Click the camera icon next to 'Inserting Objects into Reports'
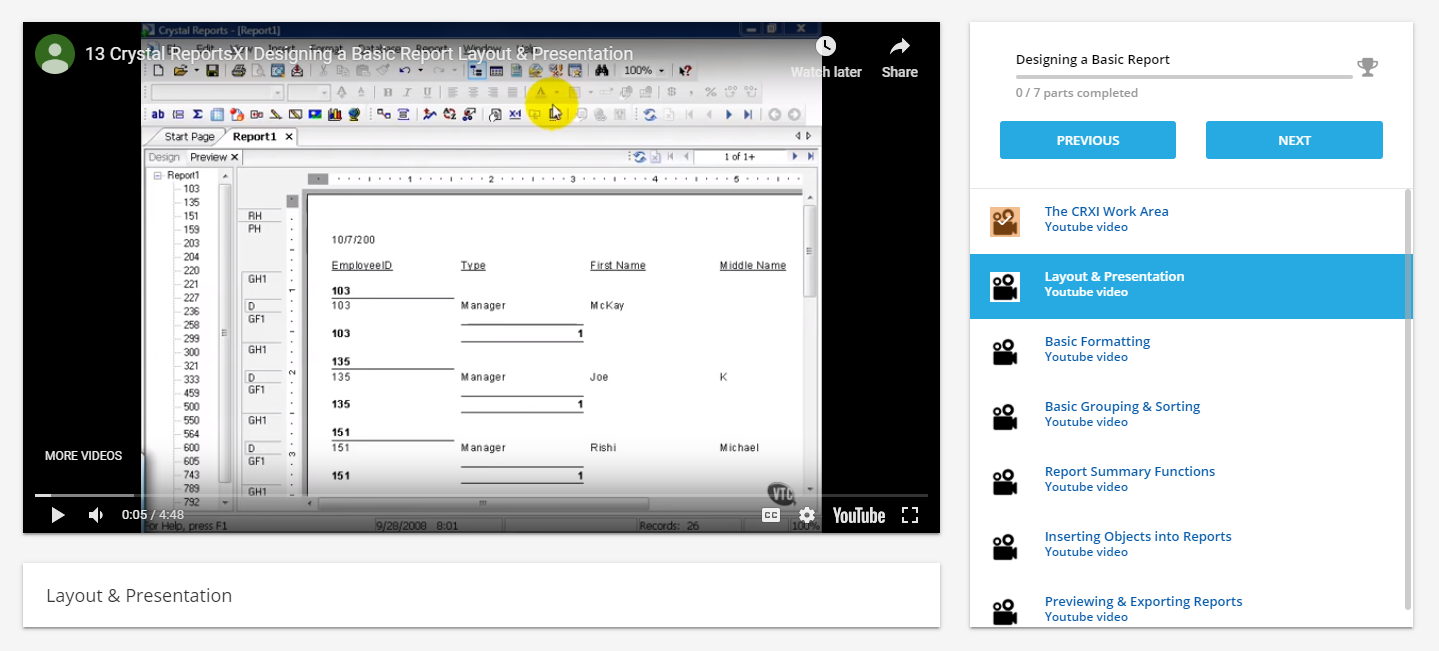Image resolution: width=1439 pixels, height=651 pixels. click(x=1005, y=547)
